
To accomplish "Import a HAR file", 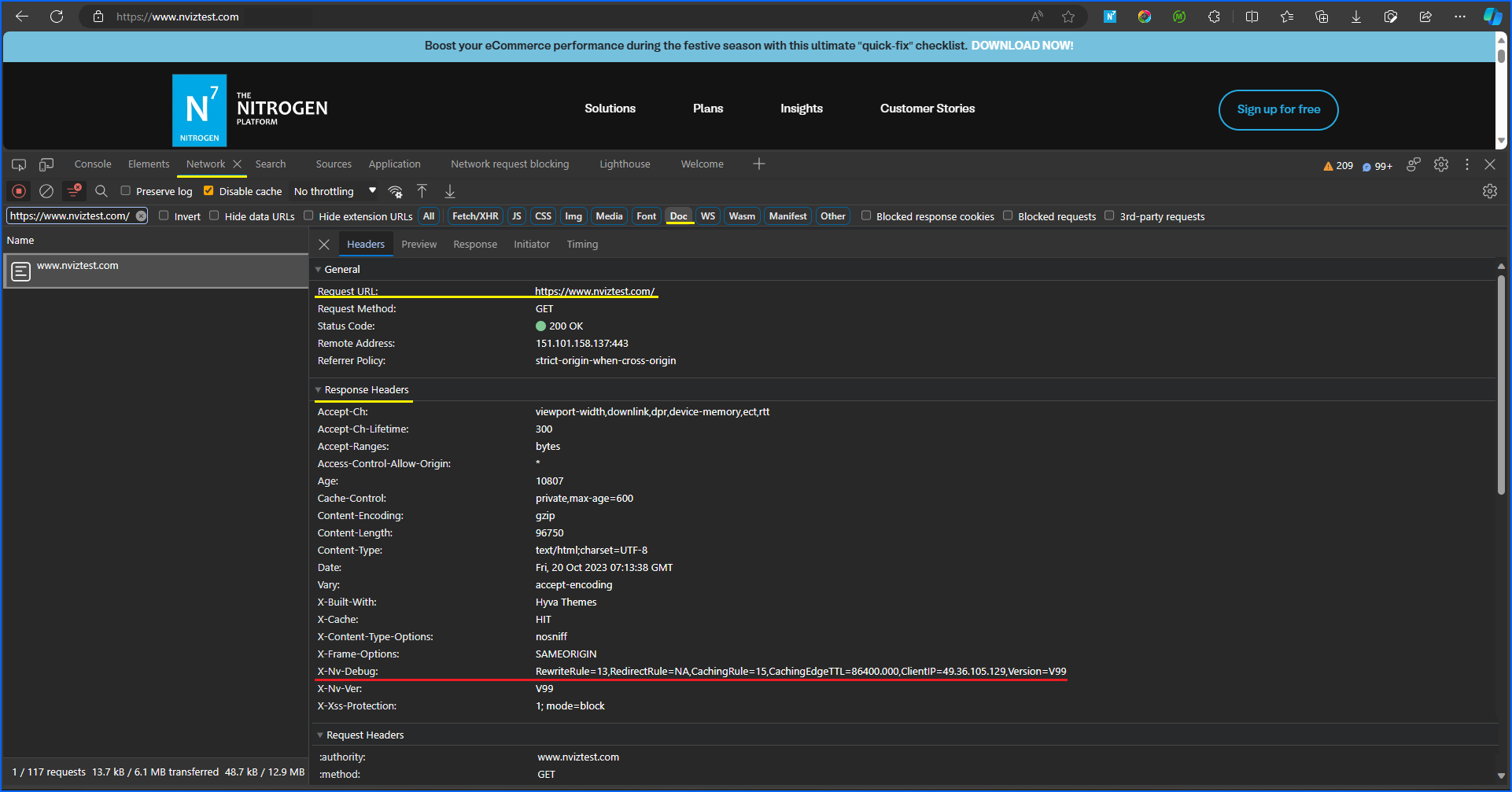I will (x=422, y=191).
